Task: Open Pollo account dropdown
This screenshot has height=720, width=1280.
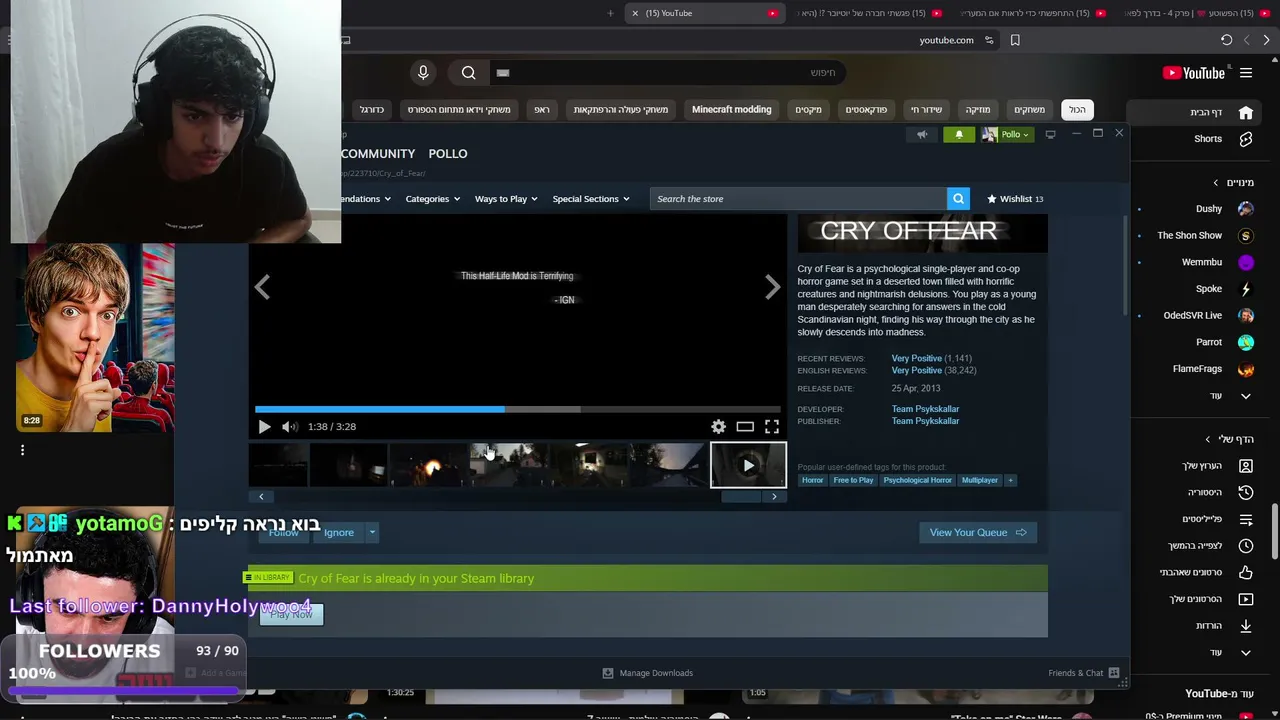Action: (x=1006, y=135)
